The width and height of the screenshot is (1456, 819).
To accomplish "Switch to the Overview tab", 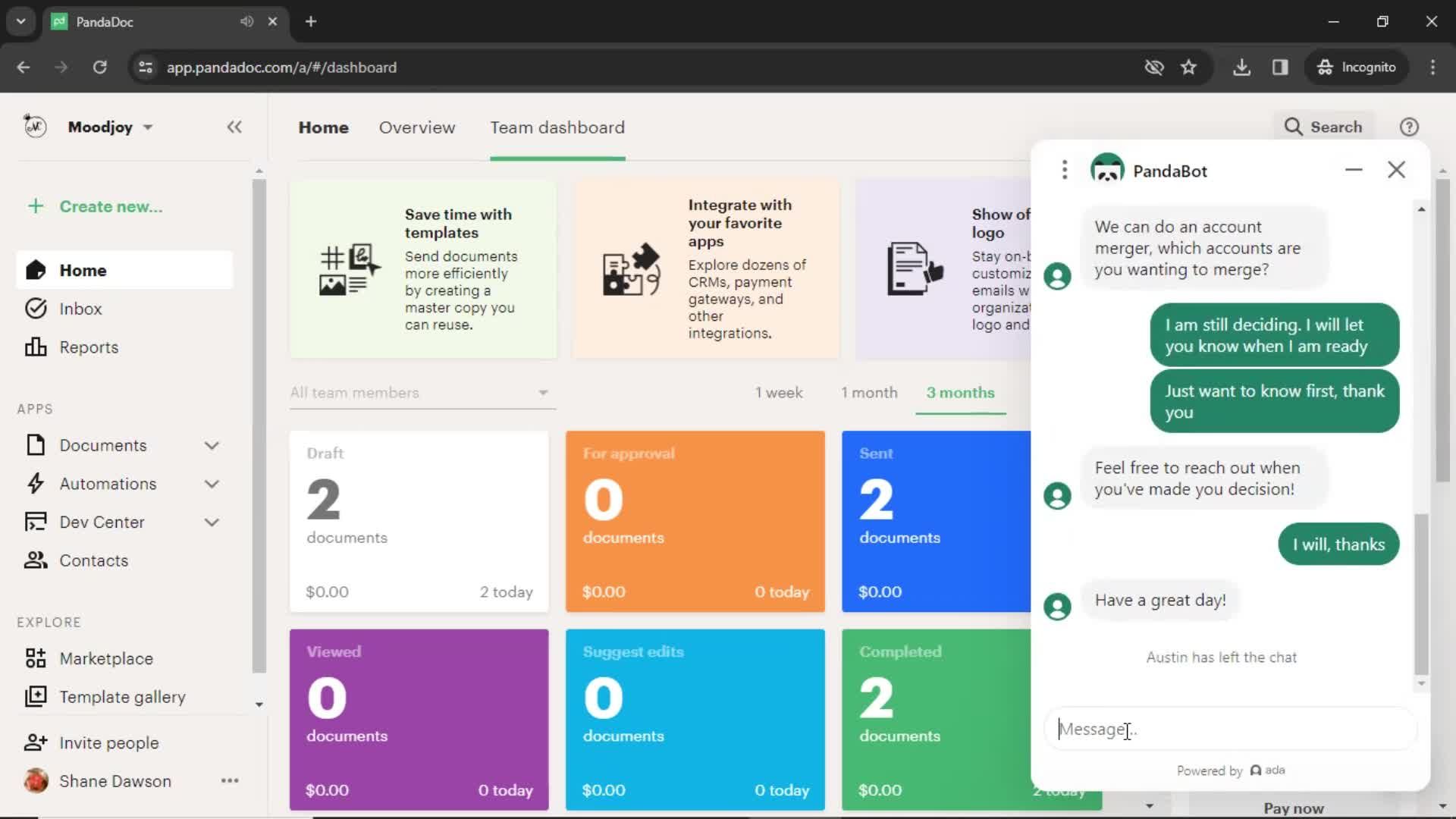I will pos(417,127).
